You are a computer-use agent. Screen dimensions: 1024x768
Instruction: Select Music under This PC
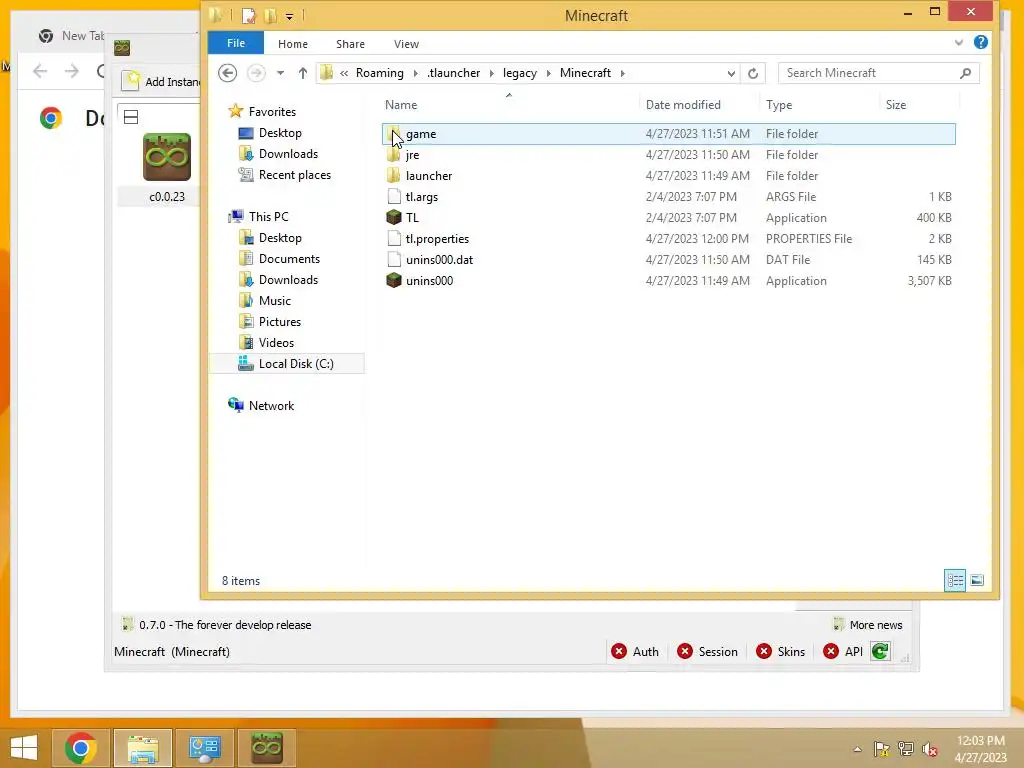coord(274,300)
